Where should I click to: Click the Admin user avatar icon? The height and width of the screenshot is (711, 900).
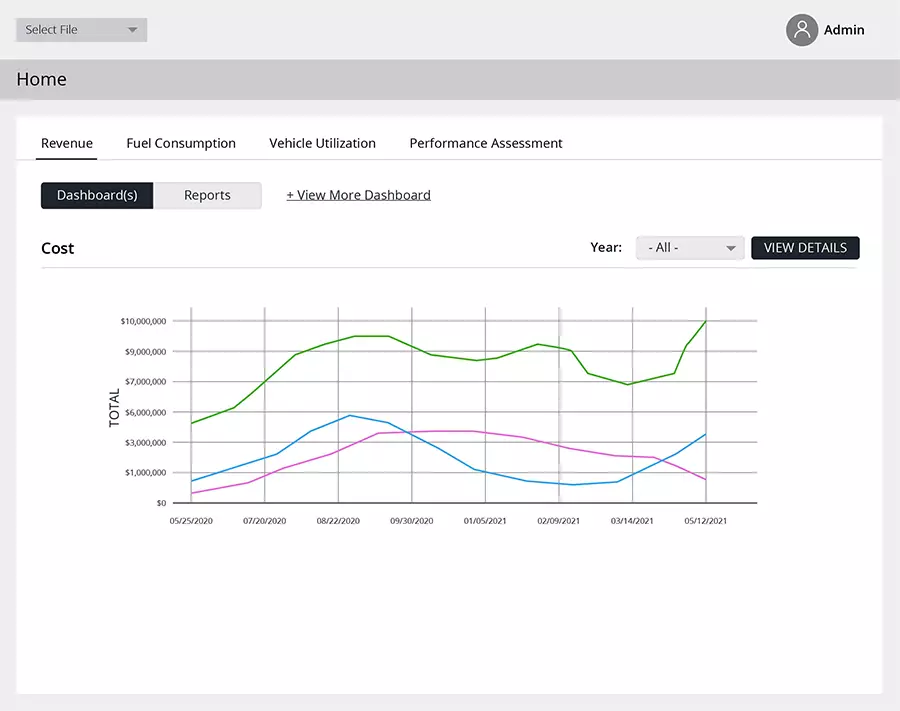802,30
